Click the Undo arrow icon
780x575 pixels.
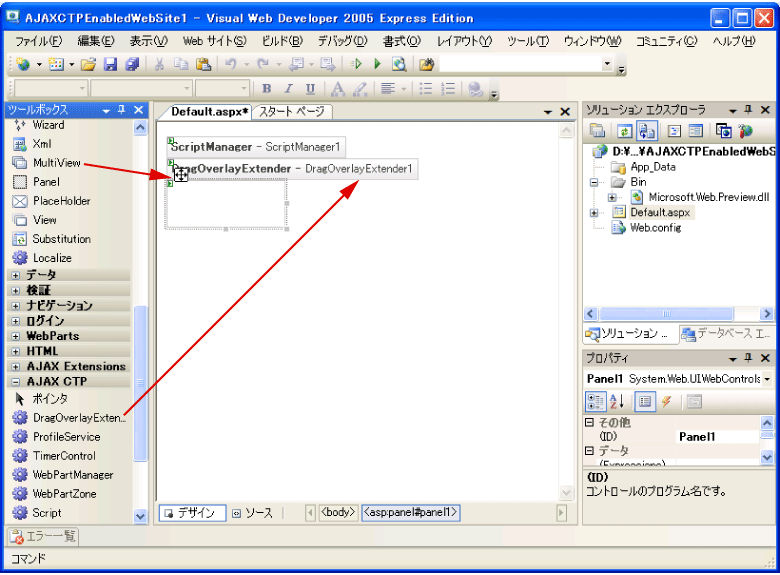tap(230, 64)
